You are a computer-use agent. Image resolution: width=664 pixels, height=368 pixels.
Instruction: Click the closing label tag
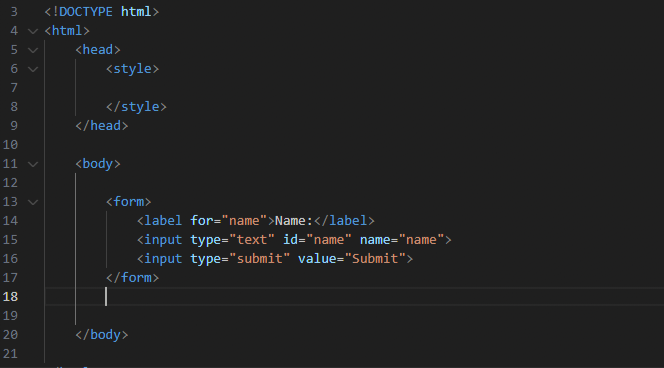[344, 221]
